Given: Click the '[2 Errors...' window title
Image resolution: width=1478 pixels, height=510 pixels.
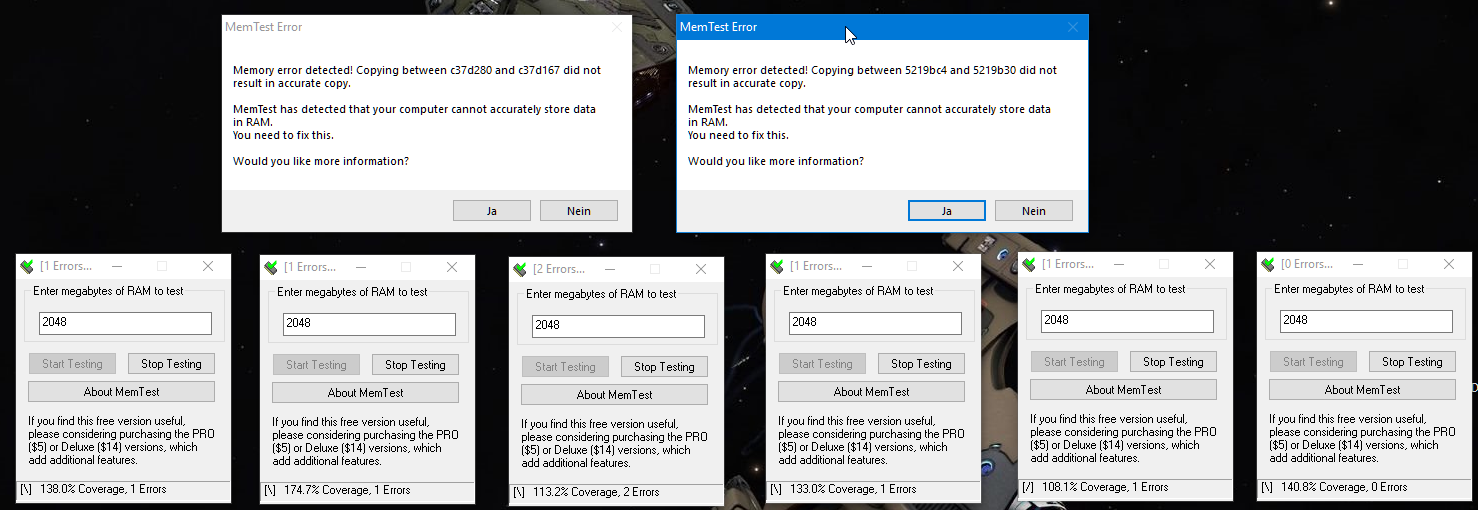Looking at the screenshot, I should 559,269.
